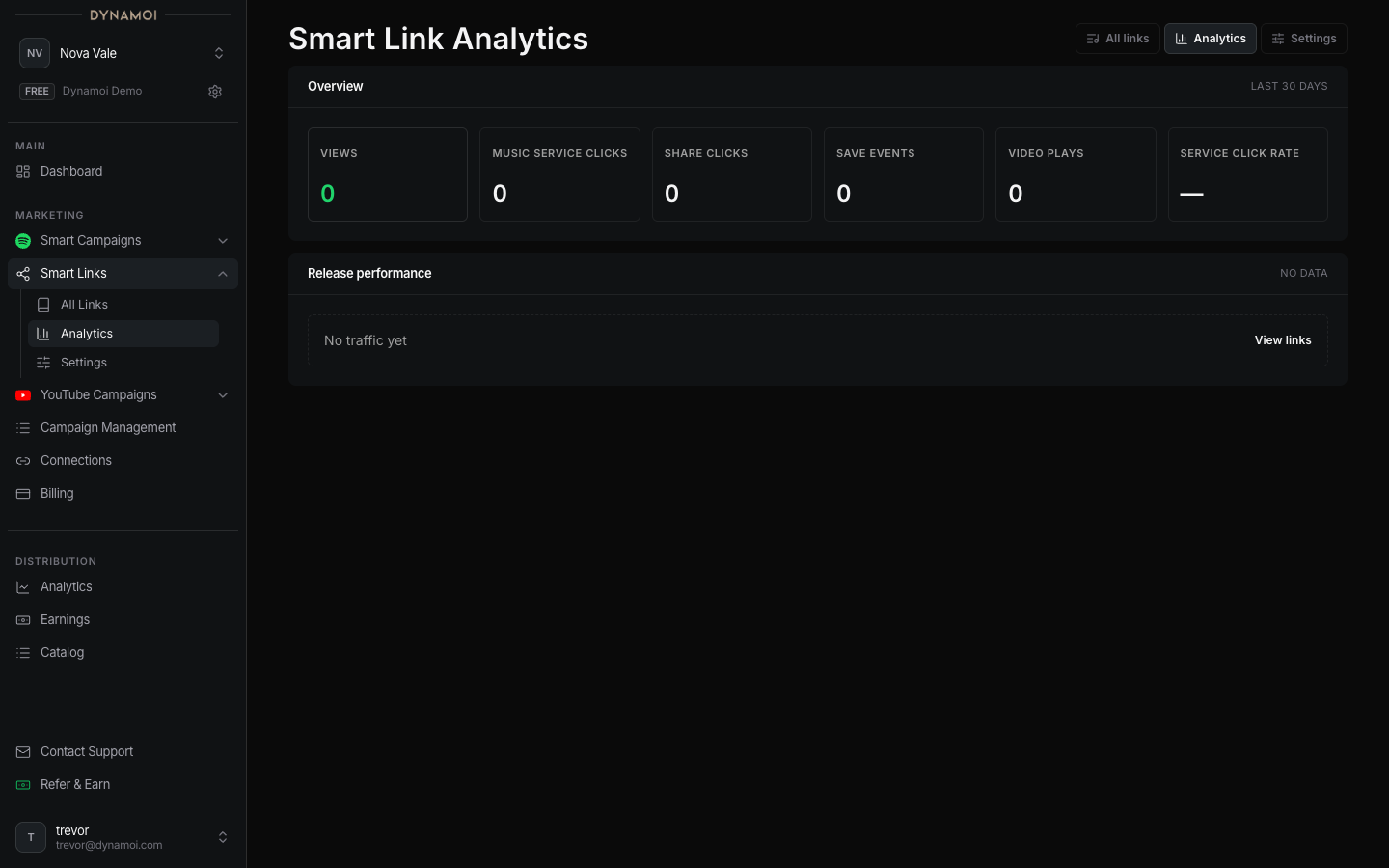The height and width of the screenshot is (868, 1389).
Task: Click the 'Smart Link Analytics' page title
Action: tap(439, 39)
